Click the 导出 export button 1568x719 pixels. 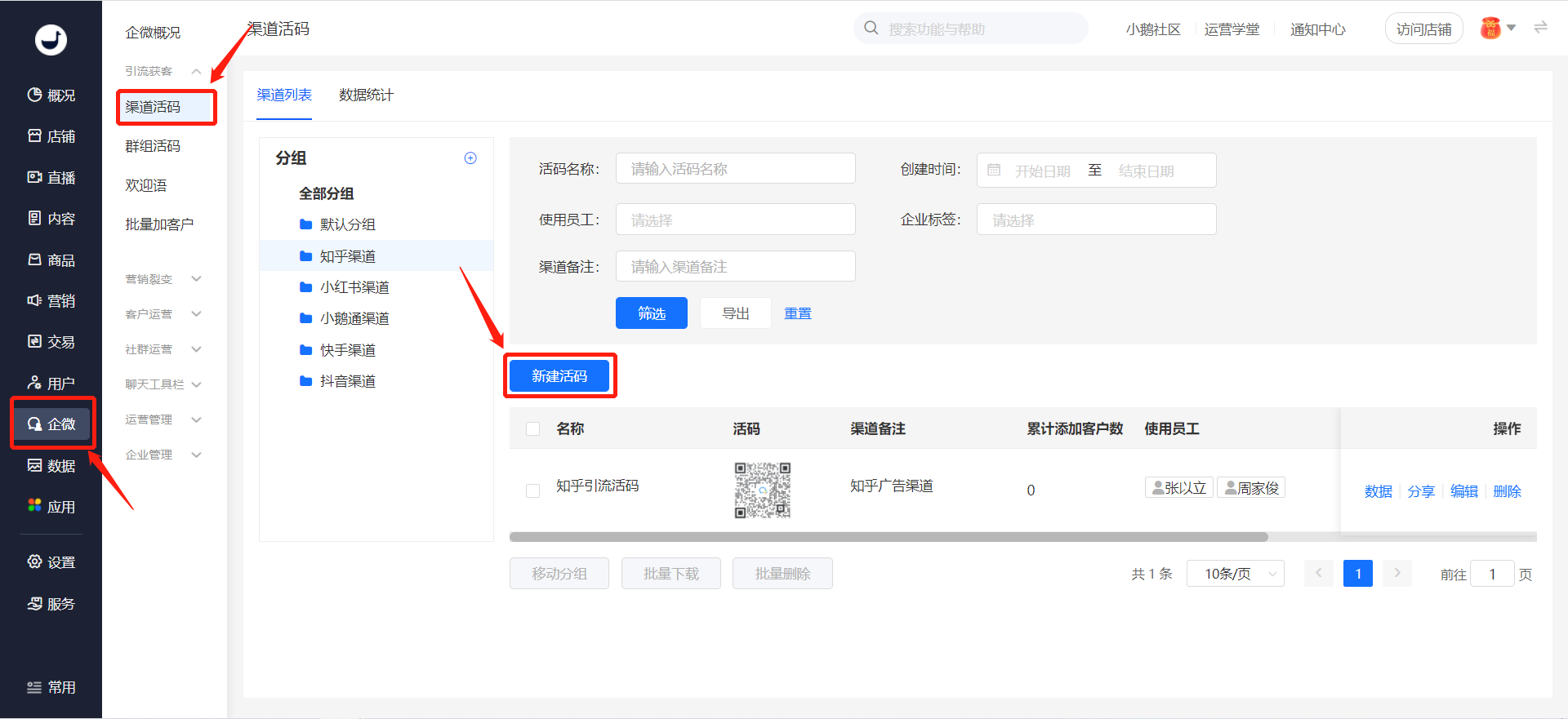click(735, 313)
